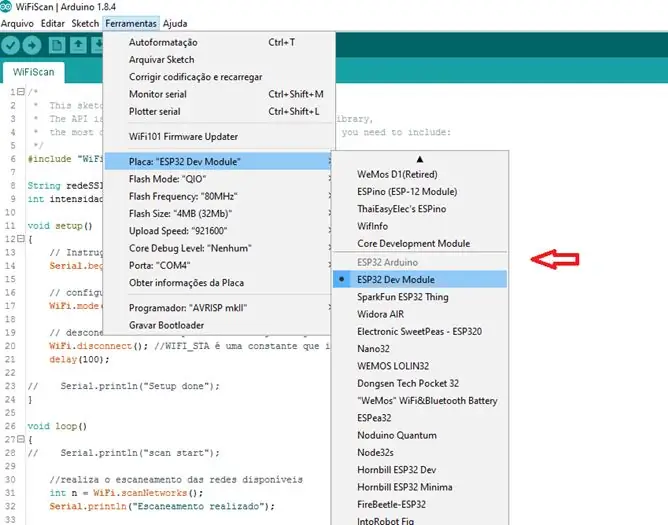The height and width of the screenshot is (525, 668).
Task: Select the Core Development Module board
Action: click(420, 243)
